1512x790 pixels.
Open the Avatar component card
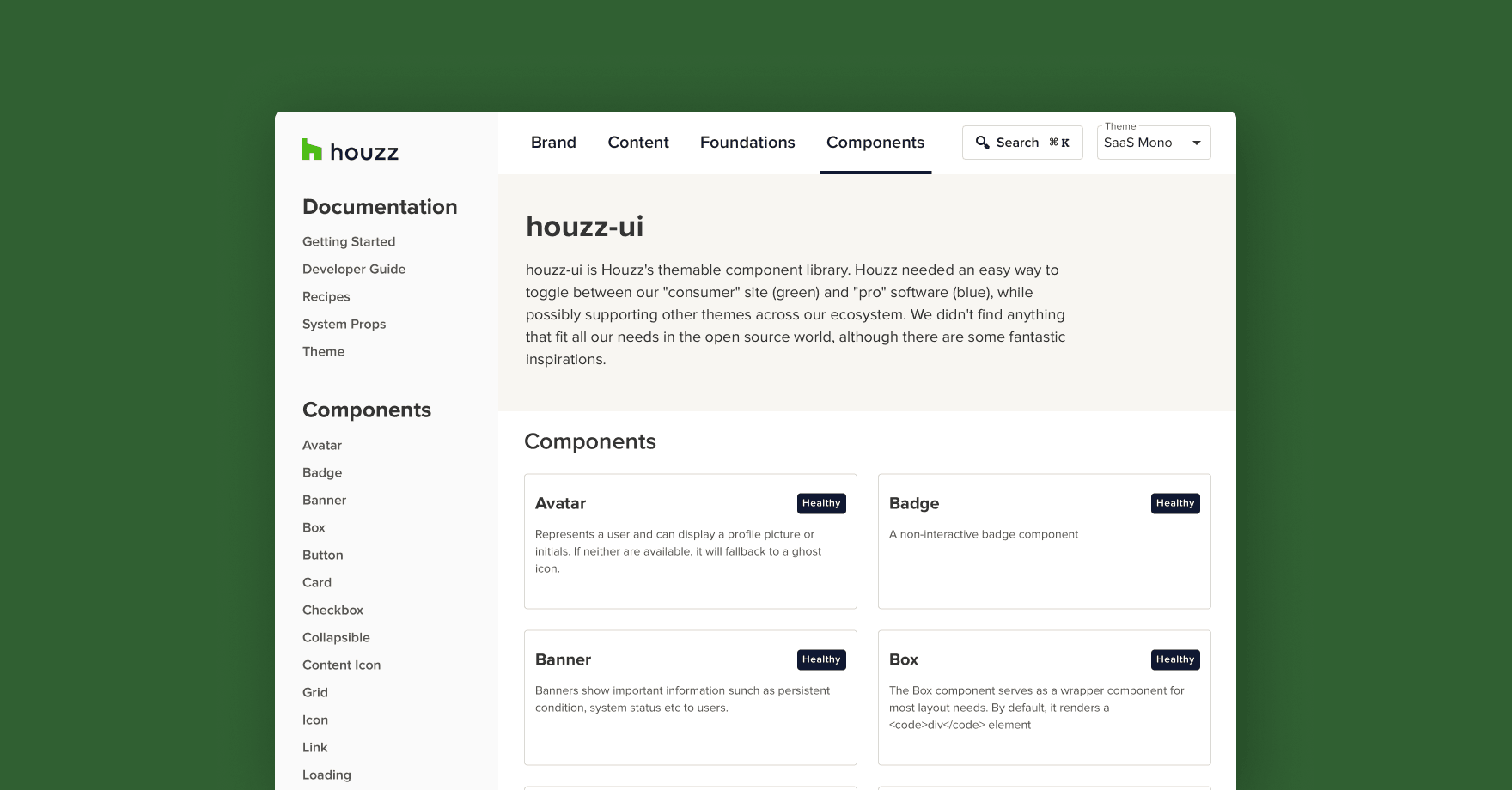pos(691,542)
